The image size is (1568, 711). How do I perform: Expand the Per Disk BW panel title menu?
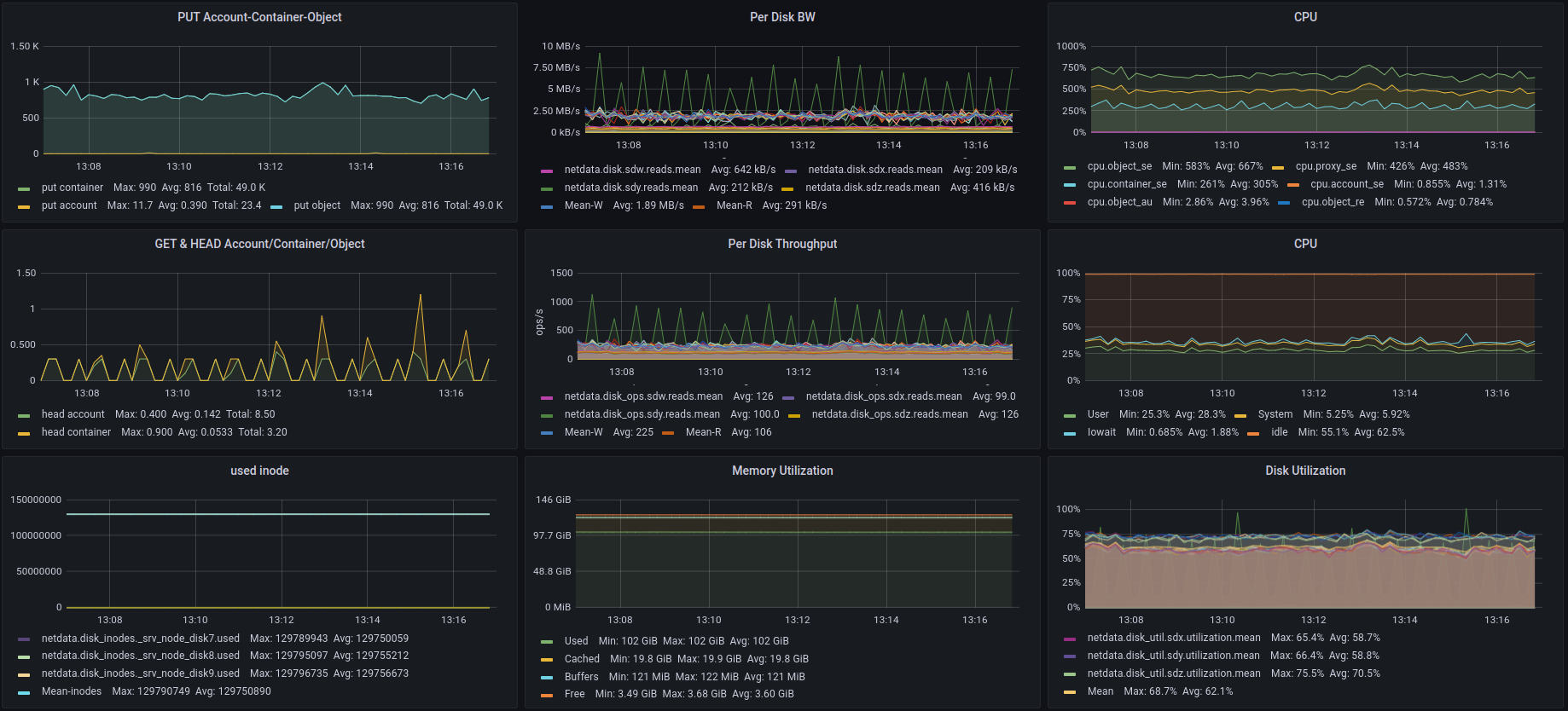(782, 17)
